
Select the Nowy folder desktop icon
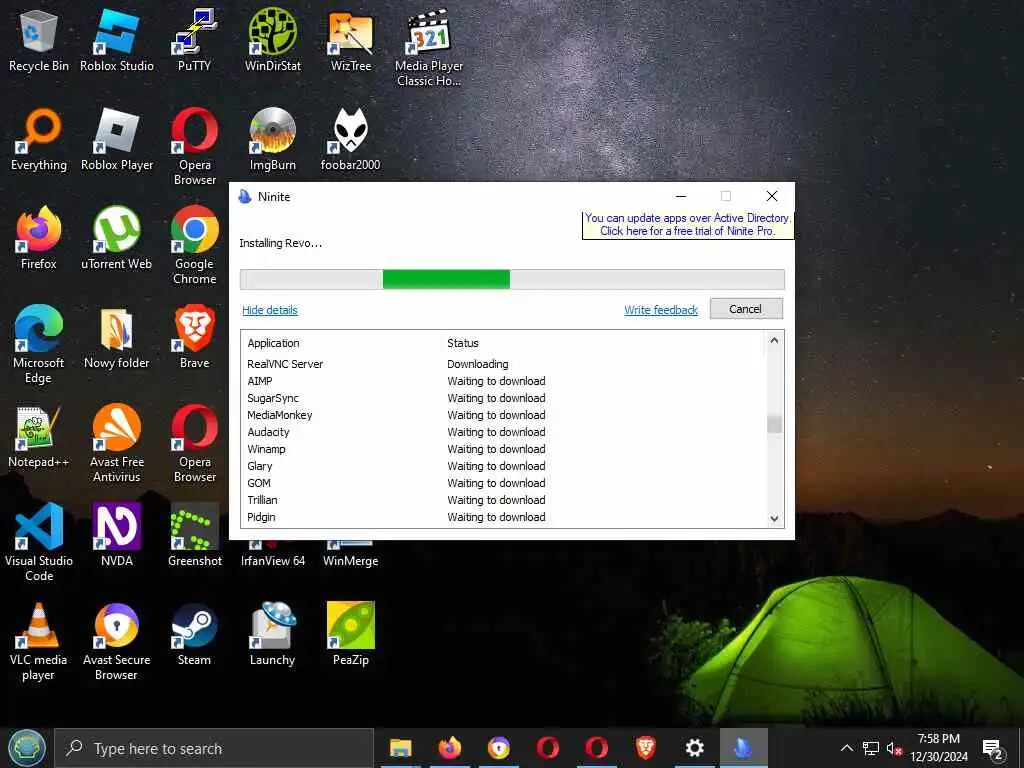(x=117, y=338)
